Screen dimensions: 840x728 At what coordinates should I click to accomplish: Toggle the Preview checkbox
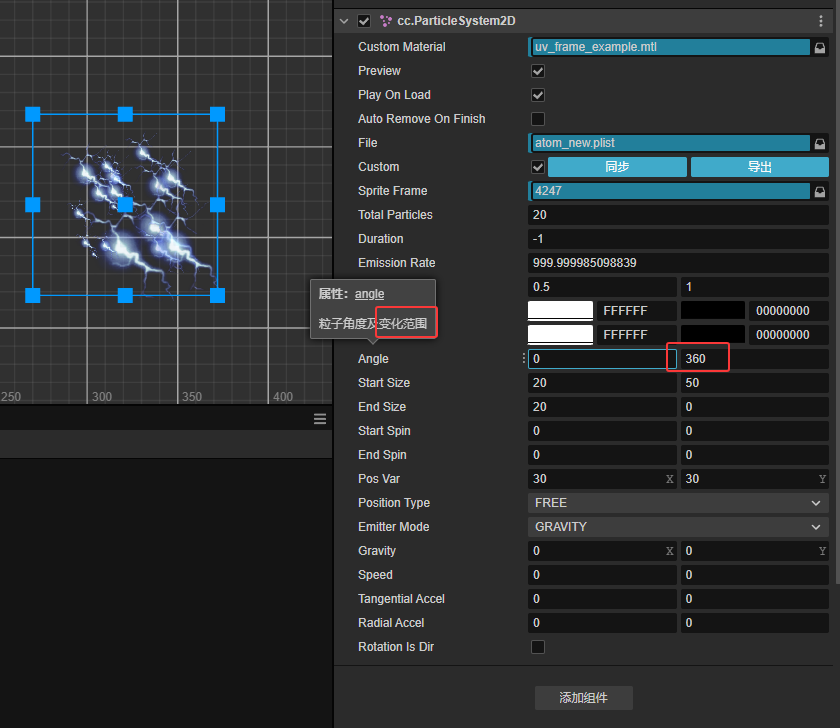538,71
